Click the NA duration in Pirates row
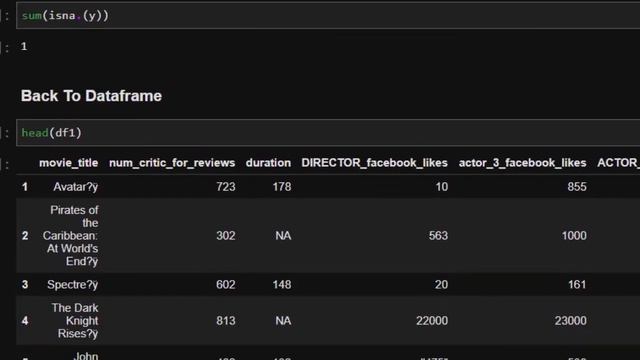 283,236
